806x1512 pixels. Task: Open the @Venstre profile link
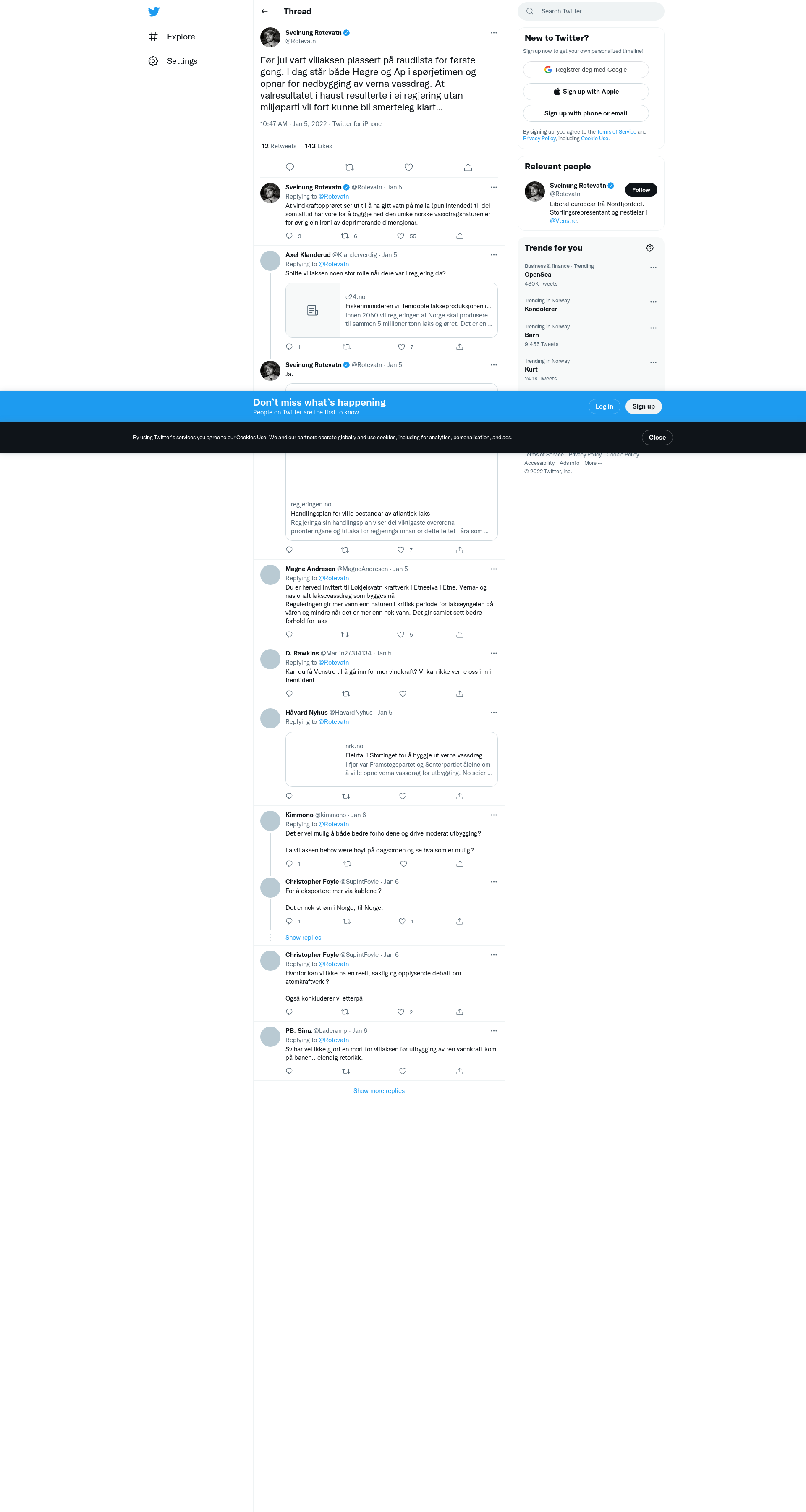pos(563,221)
